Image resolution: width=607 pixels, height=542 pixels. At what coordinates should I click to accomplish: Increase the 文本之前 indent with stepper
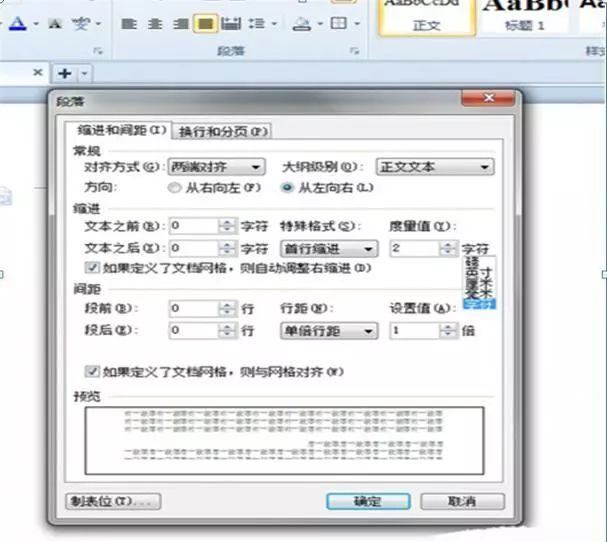(x=227, y=222)
